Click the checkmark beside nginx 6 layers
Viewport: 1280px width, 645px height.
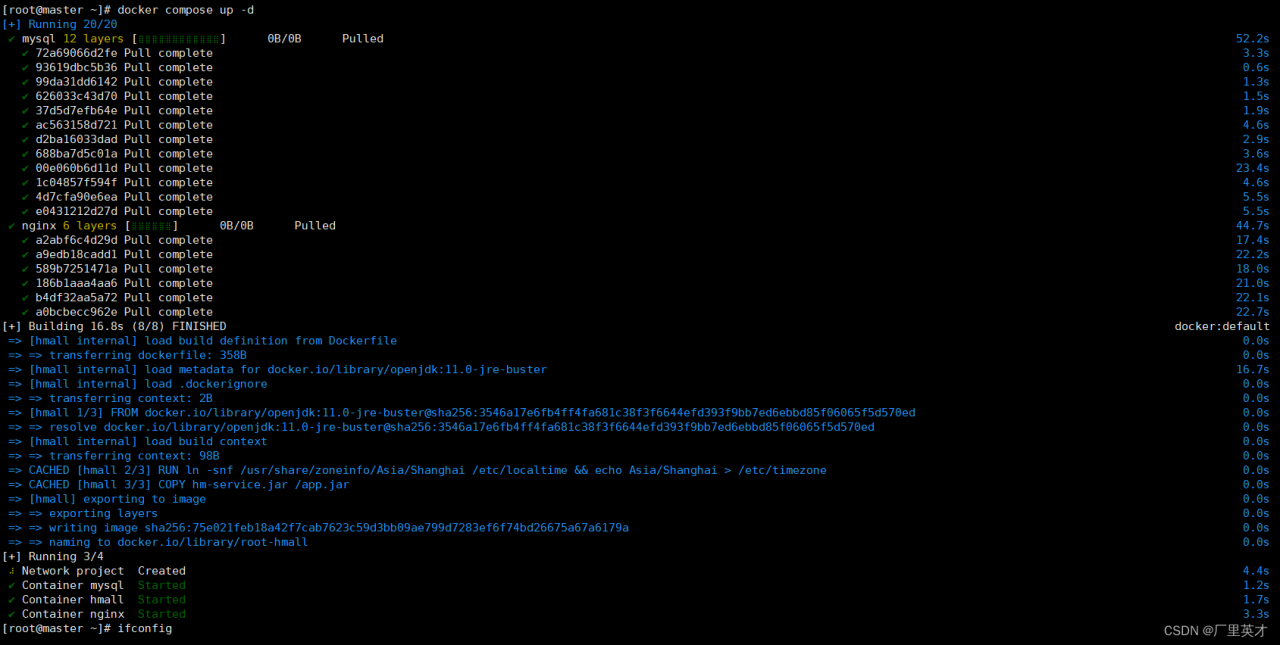[11, 226]
